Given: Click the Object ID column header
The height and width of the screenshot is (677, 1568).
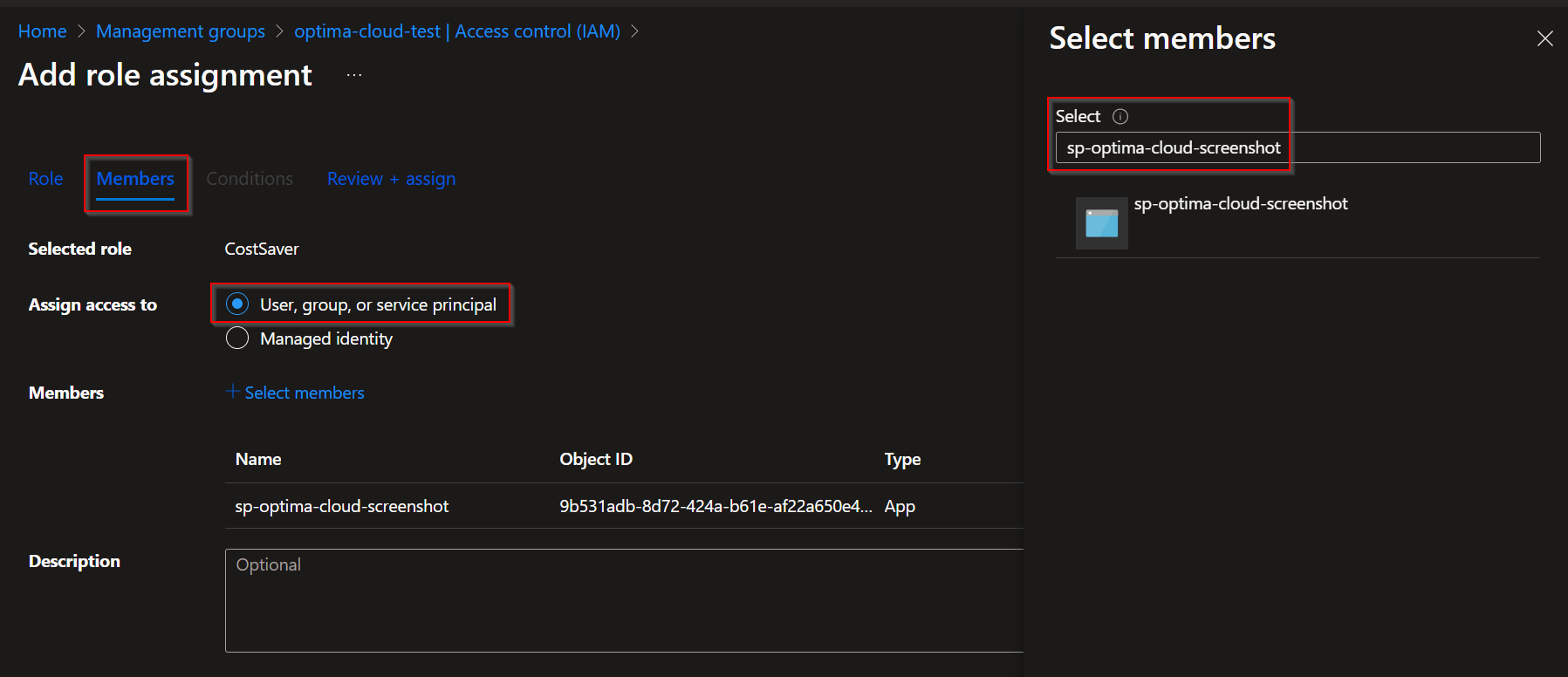Looking at the screenshot, I should 596,459.
